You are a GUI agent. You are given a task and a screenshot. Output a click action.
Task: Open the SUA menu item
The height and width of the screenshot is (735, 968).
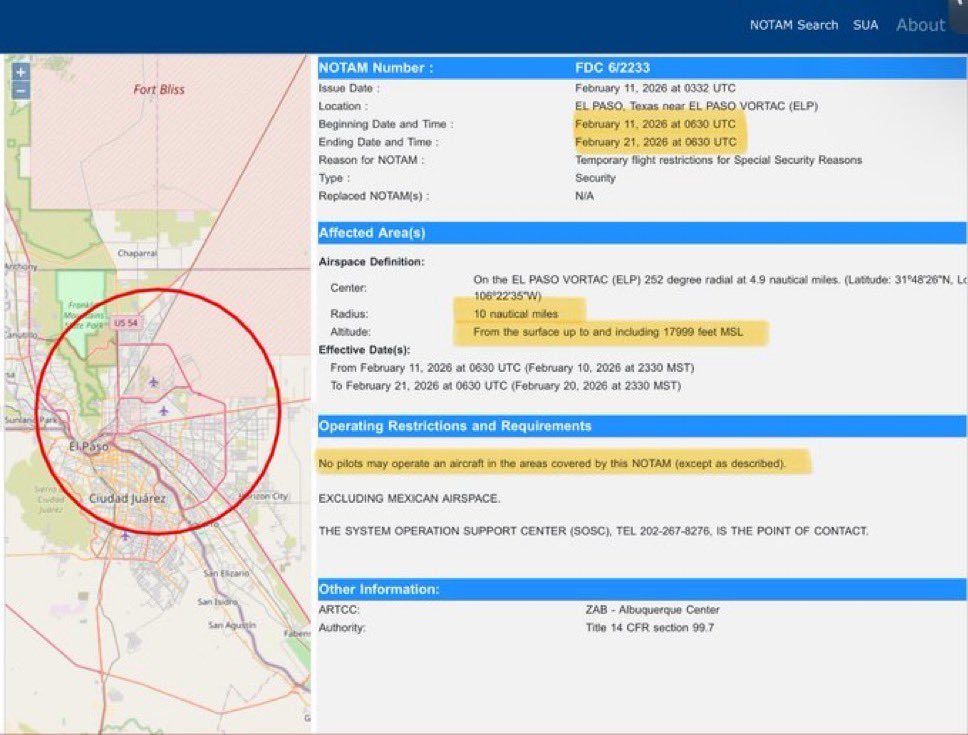pos(865,25)
